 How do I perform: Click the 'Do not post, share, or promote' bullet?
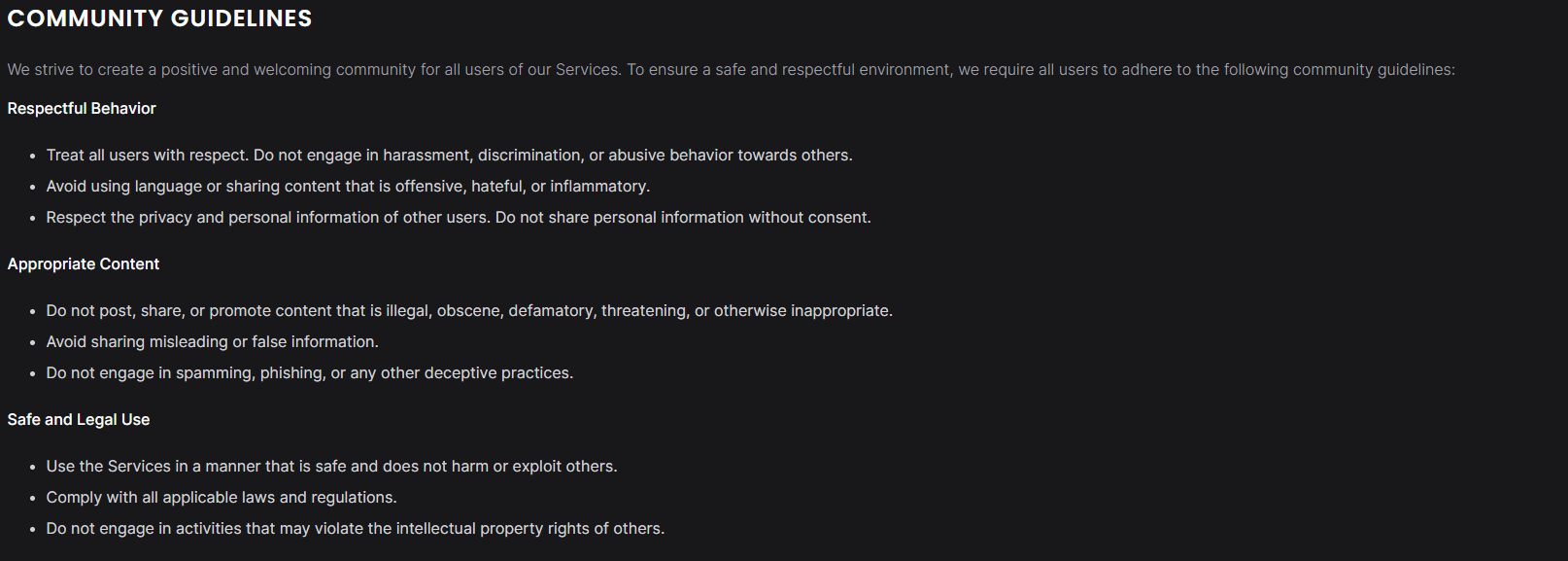click(469, 311)
